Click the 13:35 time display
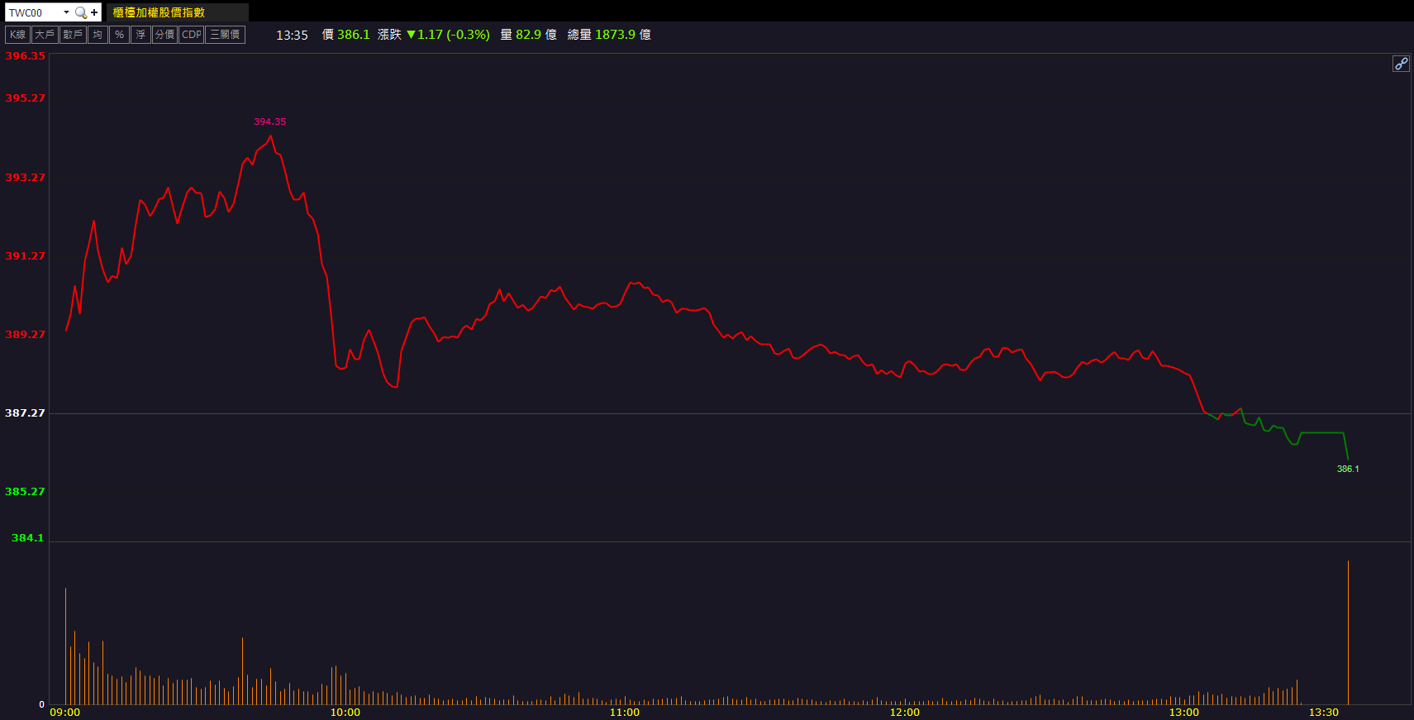Screen dimensions: 1414x720 coord(292,35)
